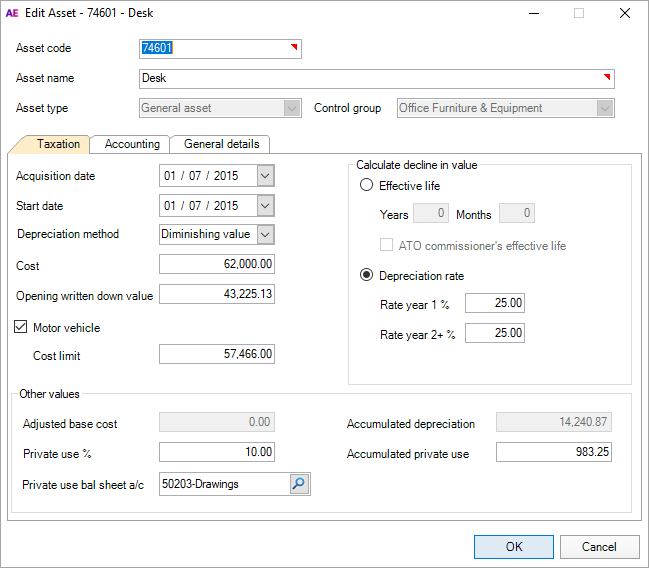Select the Taxation tab
Screen dimensions: 649x568
coord(58,144)
